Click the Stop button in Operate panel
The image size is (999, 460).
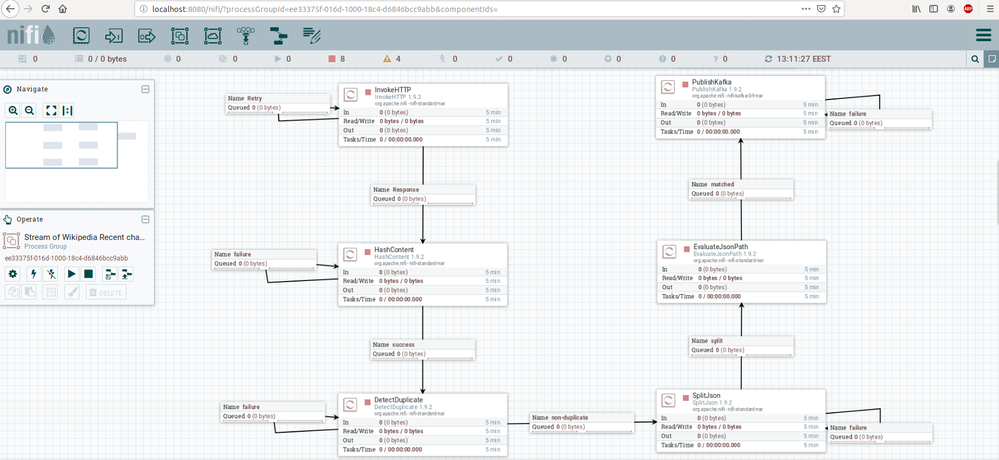(89, 274)
